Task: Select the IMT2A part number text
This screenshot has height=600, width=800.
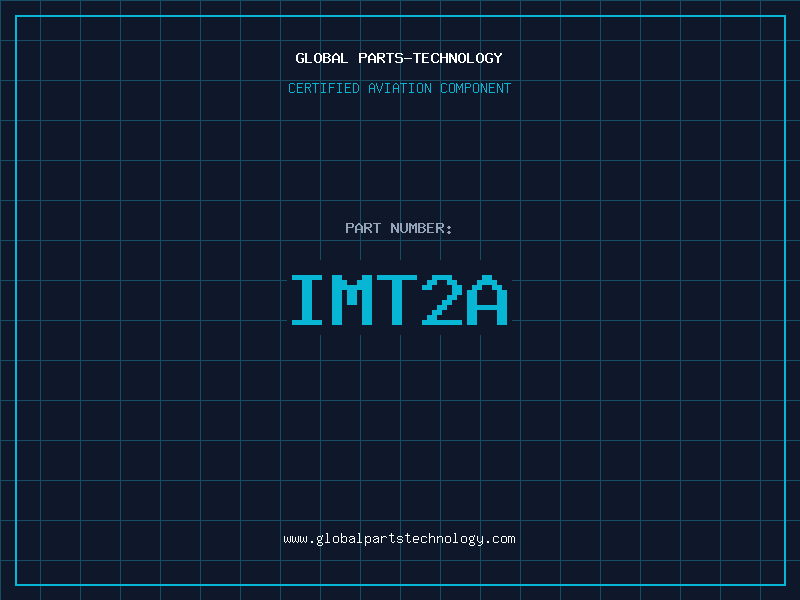Action: (399, 300)
